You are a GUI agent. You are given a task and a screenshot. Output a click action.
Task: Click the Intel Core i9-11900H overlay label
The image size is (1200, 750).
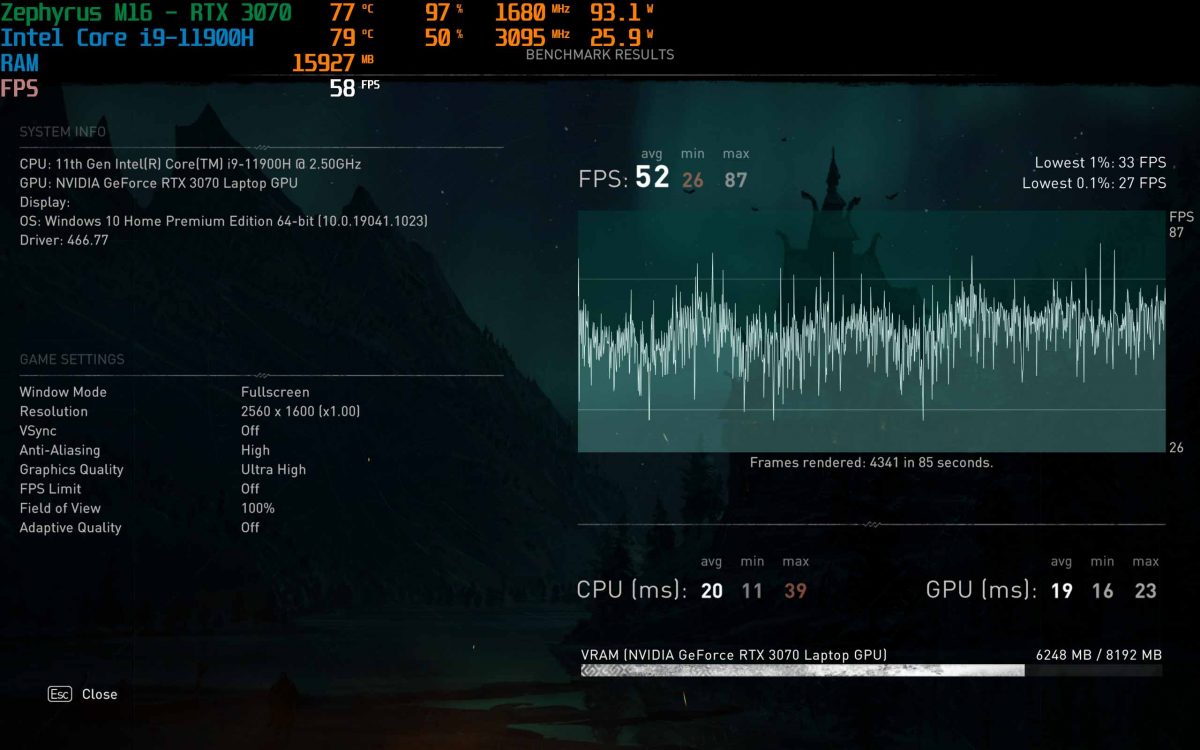pos(127,38)
